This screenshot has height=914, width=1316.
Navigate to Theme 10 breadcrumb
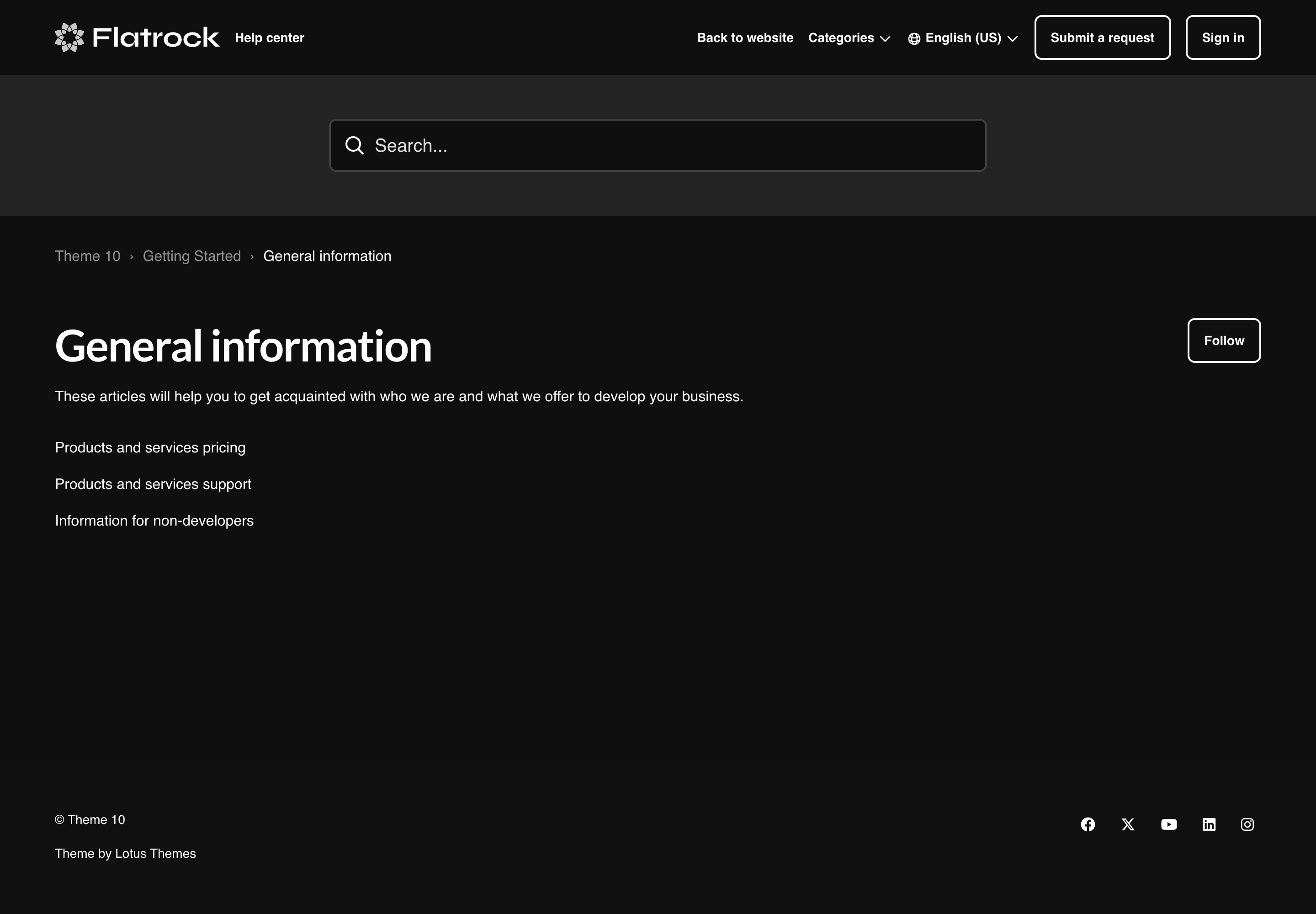click(x=88, y=256)
